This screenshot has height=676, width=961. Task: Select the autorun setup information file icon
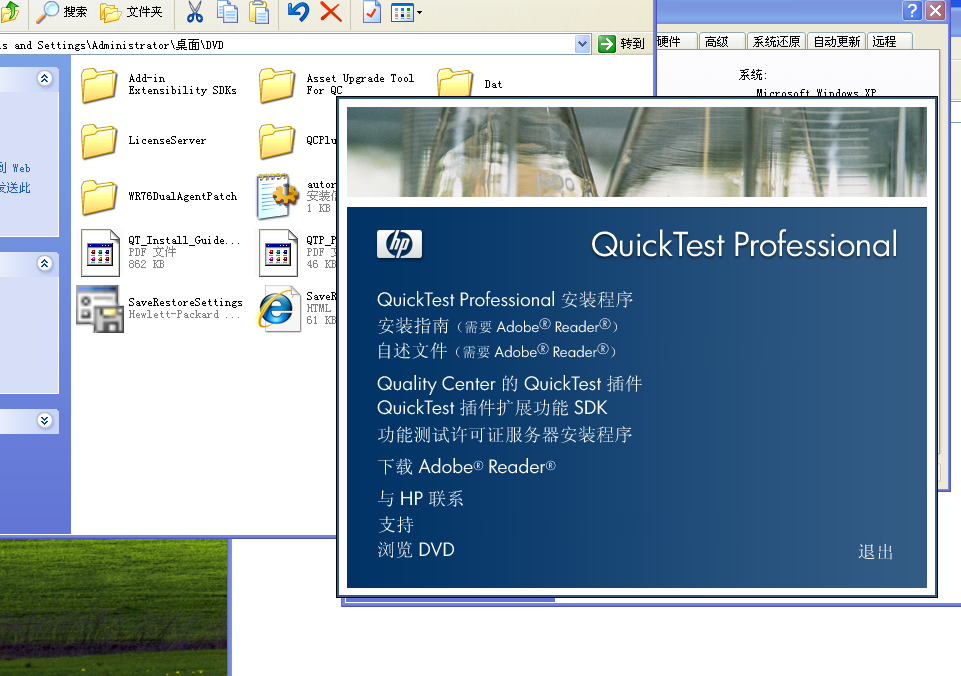click(x=277, y=196)
